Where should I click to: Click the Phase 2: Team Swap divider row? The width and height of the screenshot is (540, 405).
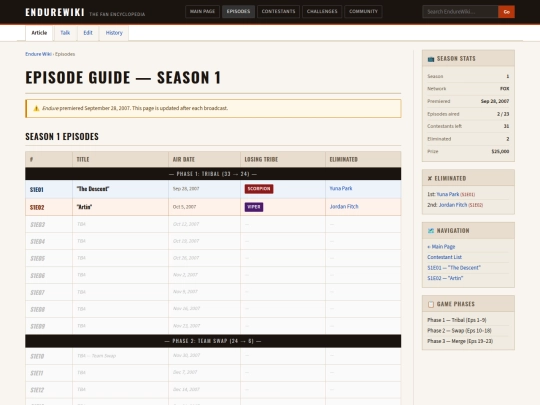(213, 341)
